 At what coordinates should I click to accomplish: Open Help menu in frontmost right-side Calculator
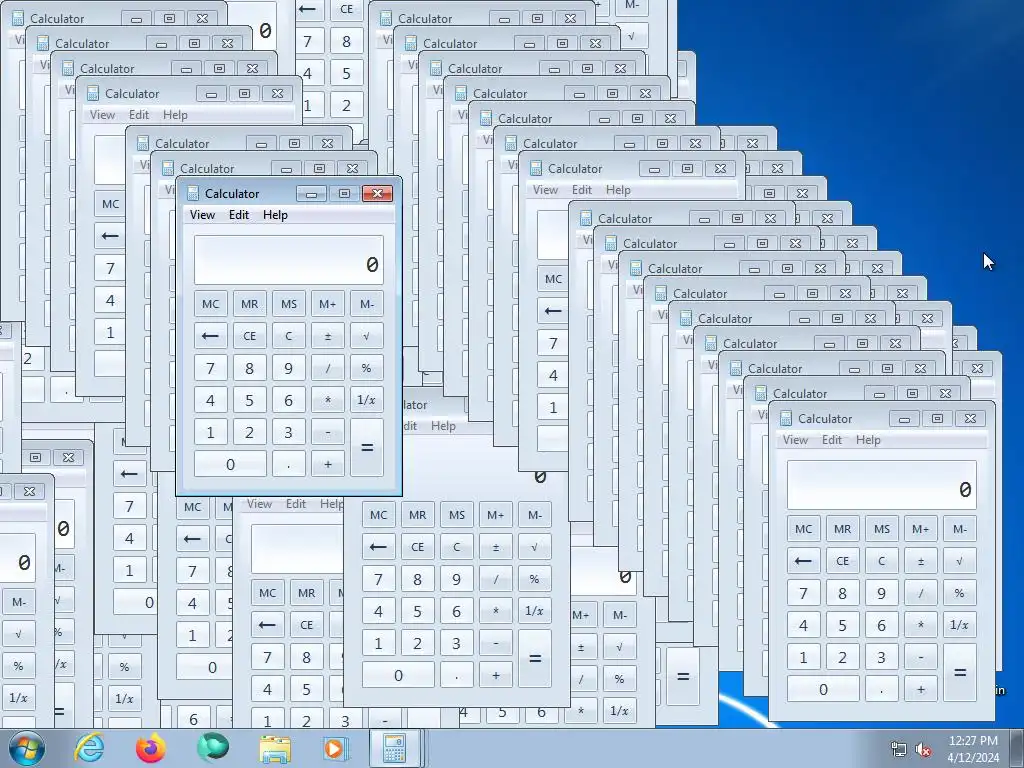(x=868, y=440)
